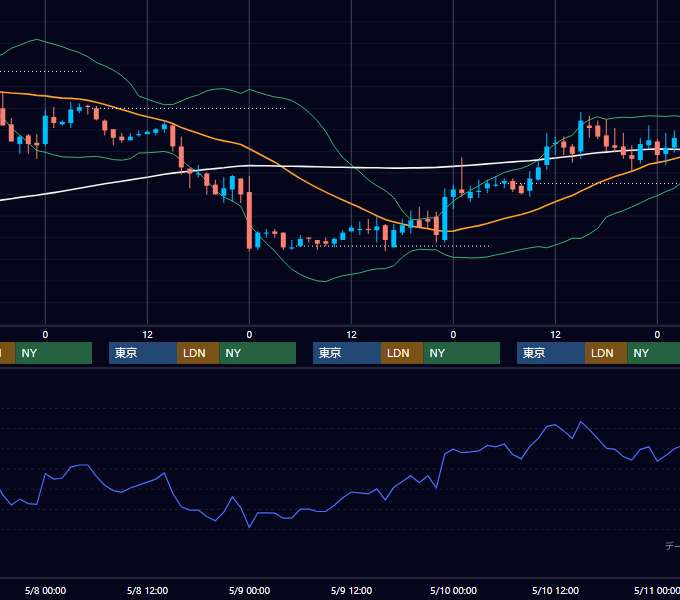This screenshot has width=680, height=600.
Task: Click the 東京 session block on 5/9
Action: [347, 353]
